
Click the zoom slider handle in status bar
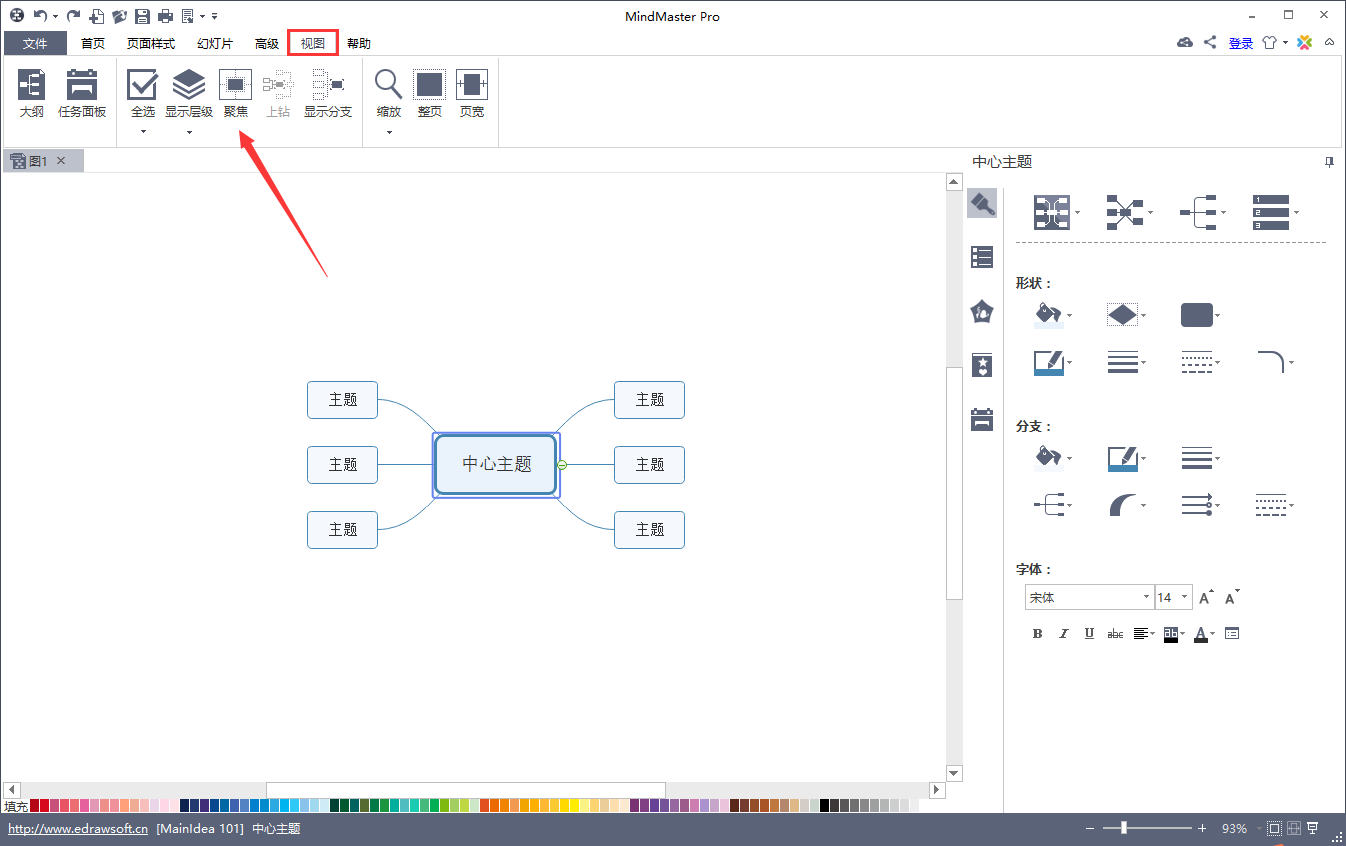(1124, 828)
